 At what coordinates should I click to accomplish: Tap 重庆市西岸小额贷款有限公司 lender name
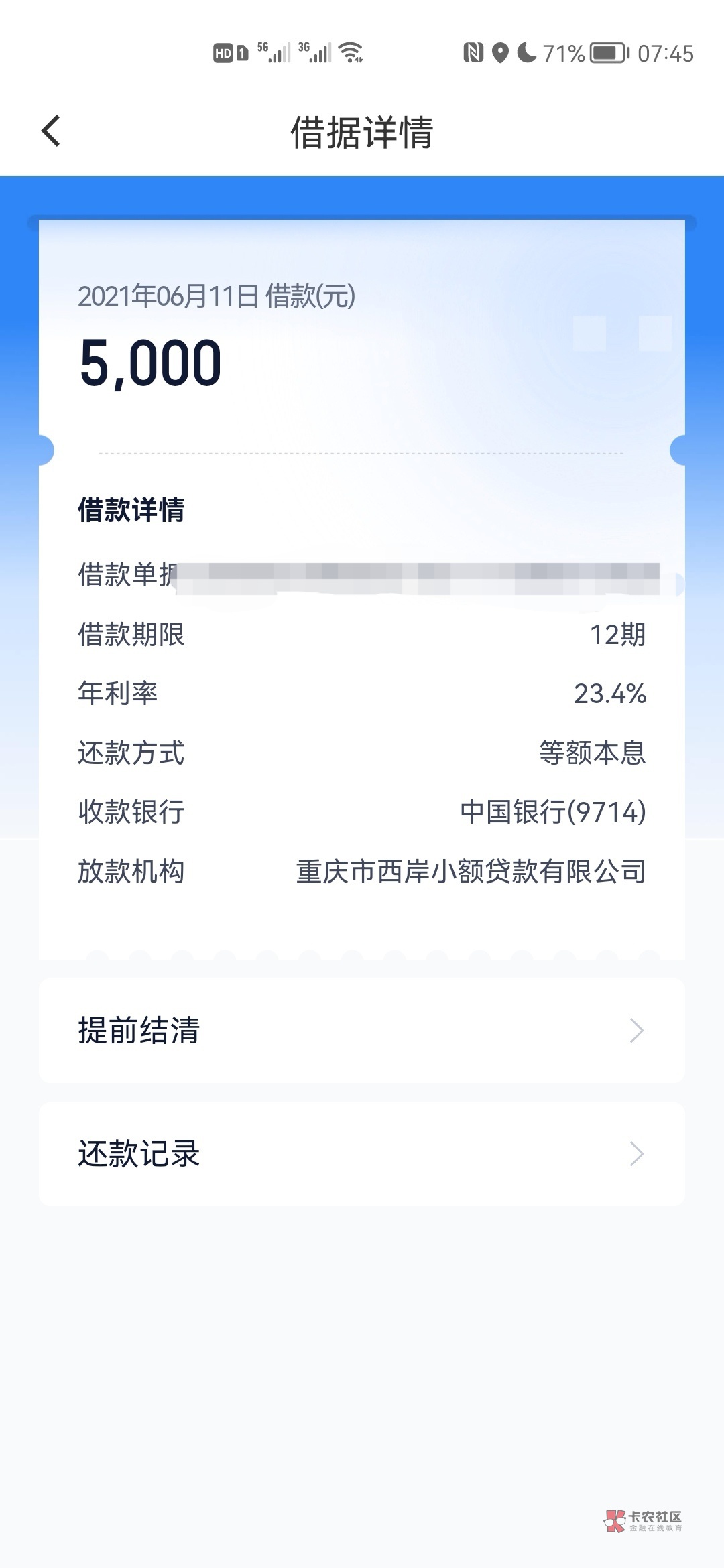point(471,872)
